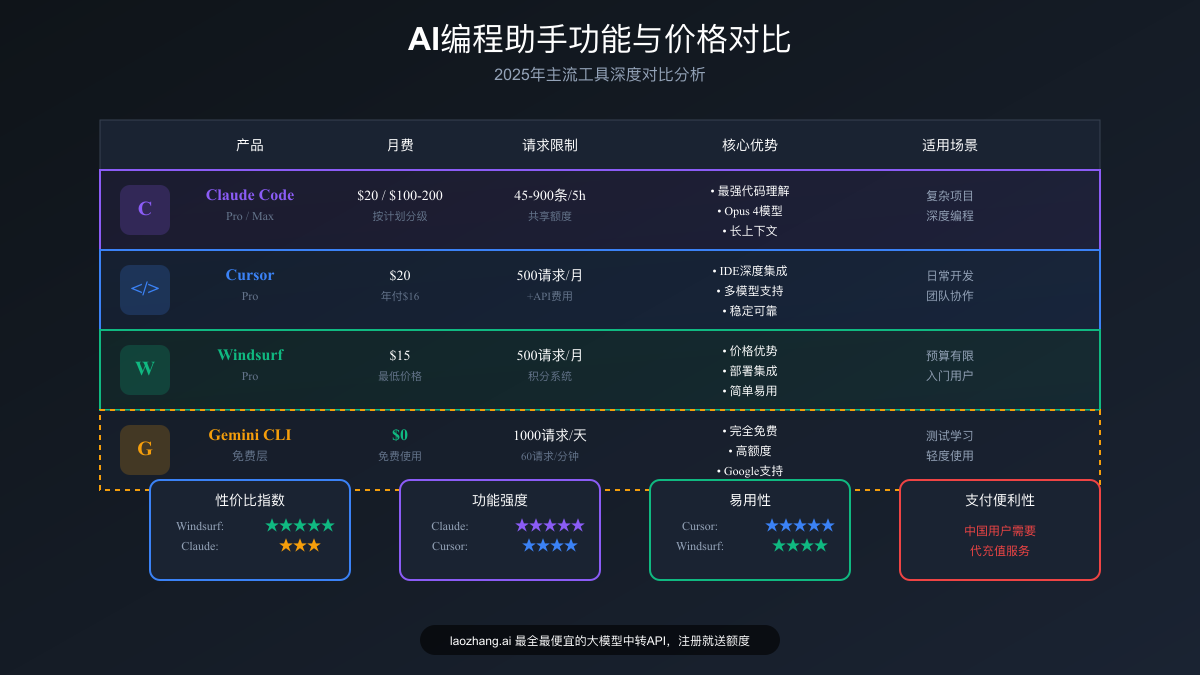The image size is (1200, 675).
Task: Select the 'Claude Code' product name
Action: 250,195
